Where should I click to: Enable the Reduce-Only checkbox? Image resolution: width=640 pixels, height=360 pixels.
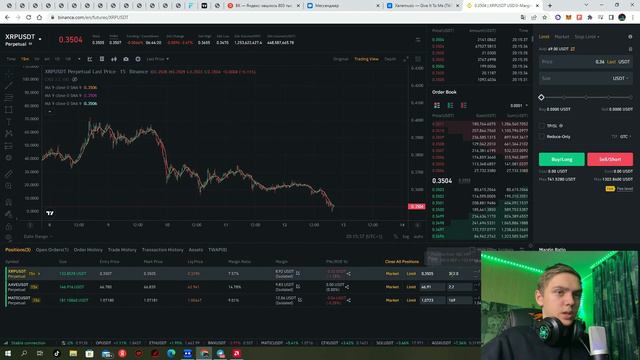click(542, 137)
